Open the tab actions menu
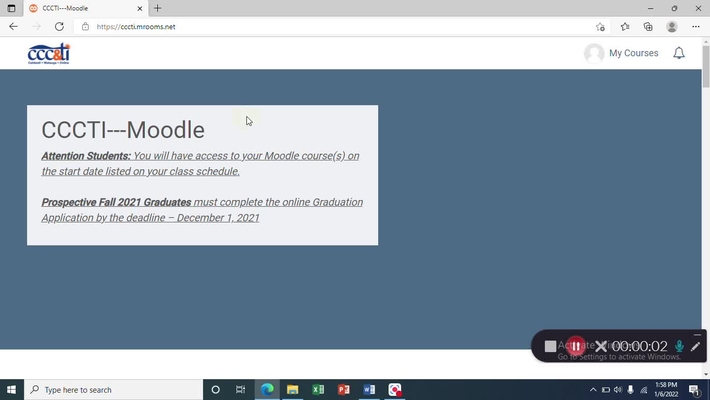The width and height of the screenshot is (710, 400). point(11,8)
